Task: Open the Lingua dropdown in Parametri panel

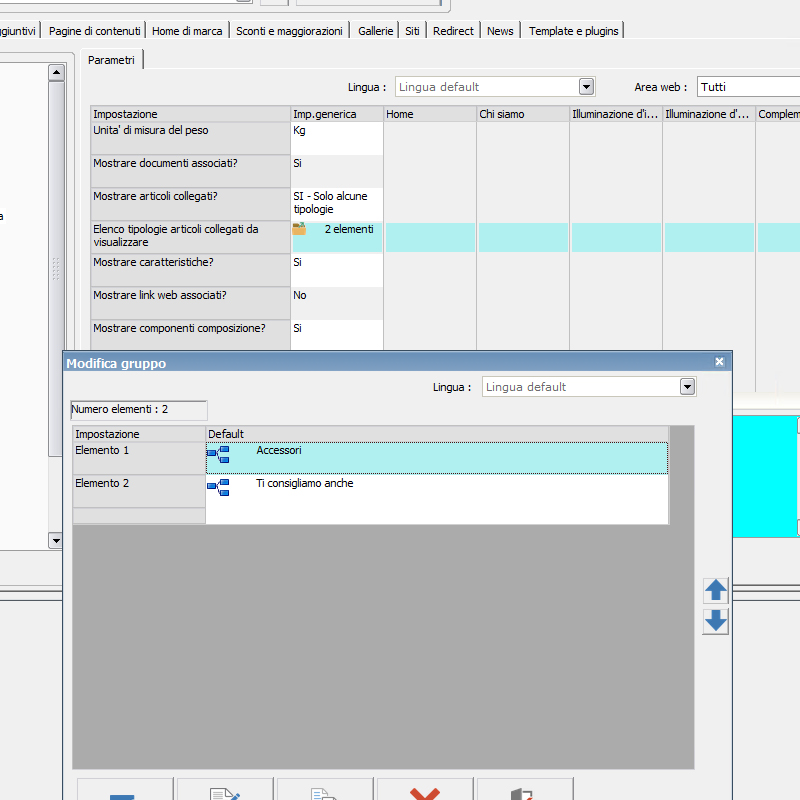Action: coord(586,87)
